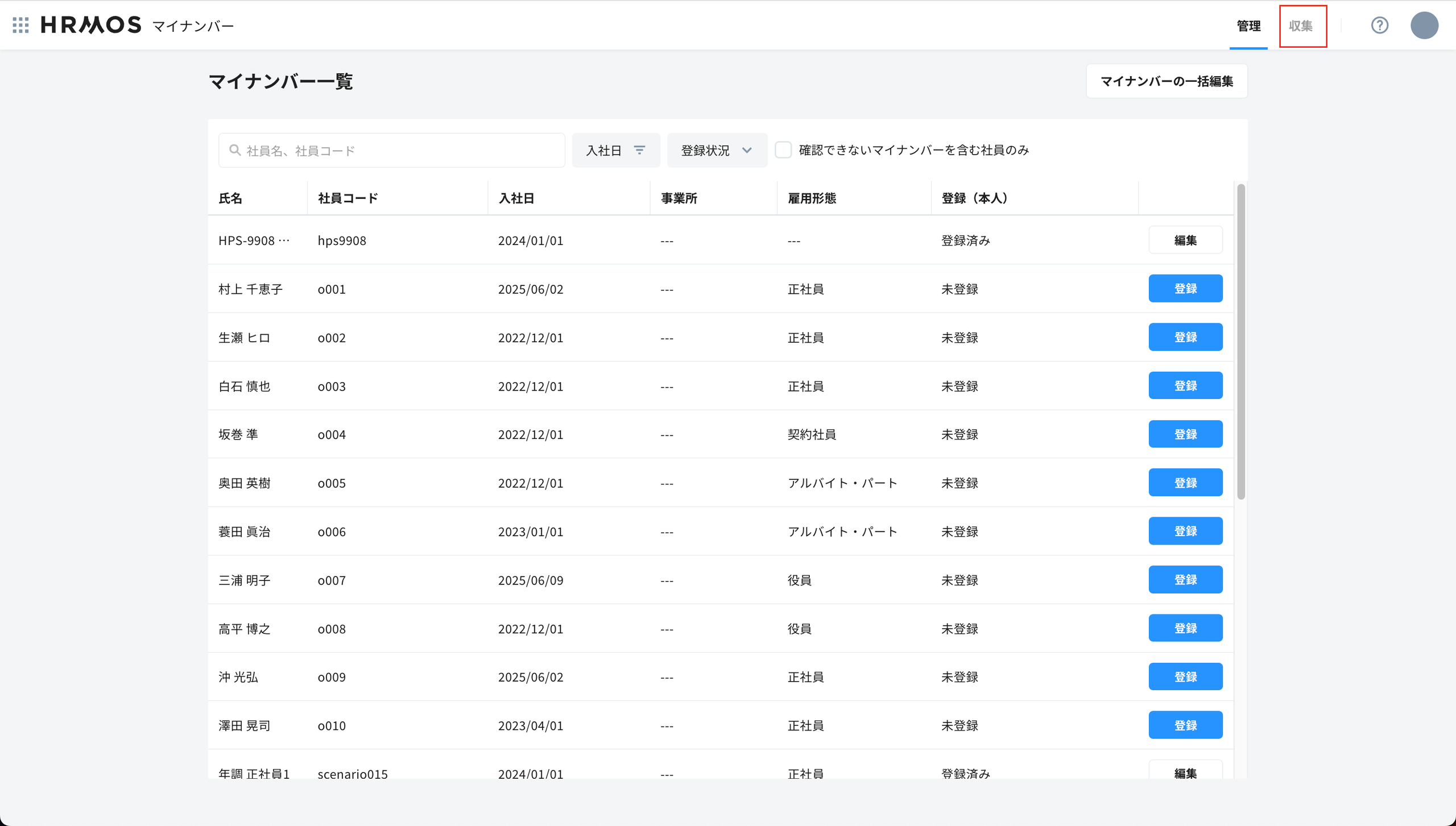Click the HRMOS logo
The image size is (1456, 826).
91,25
